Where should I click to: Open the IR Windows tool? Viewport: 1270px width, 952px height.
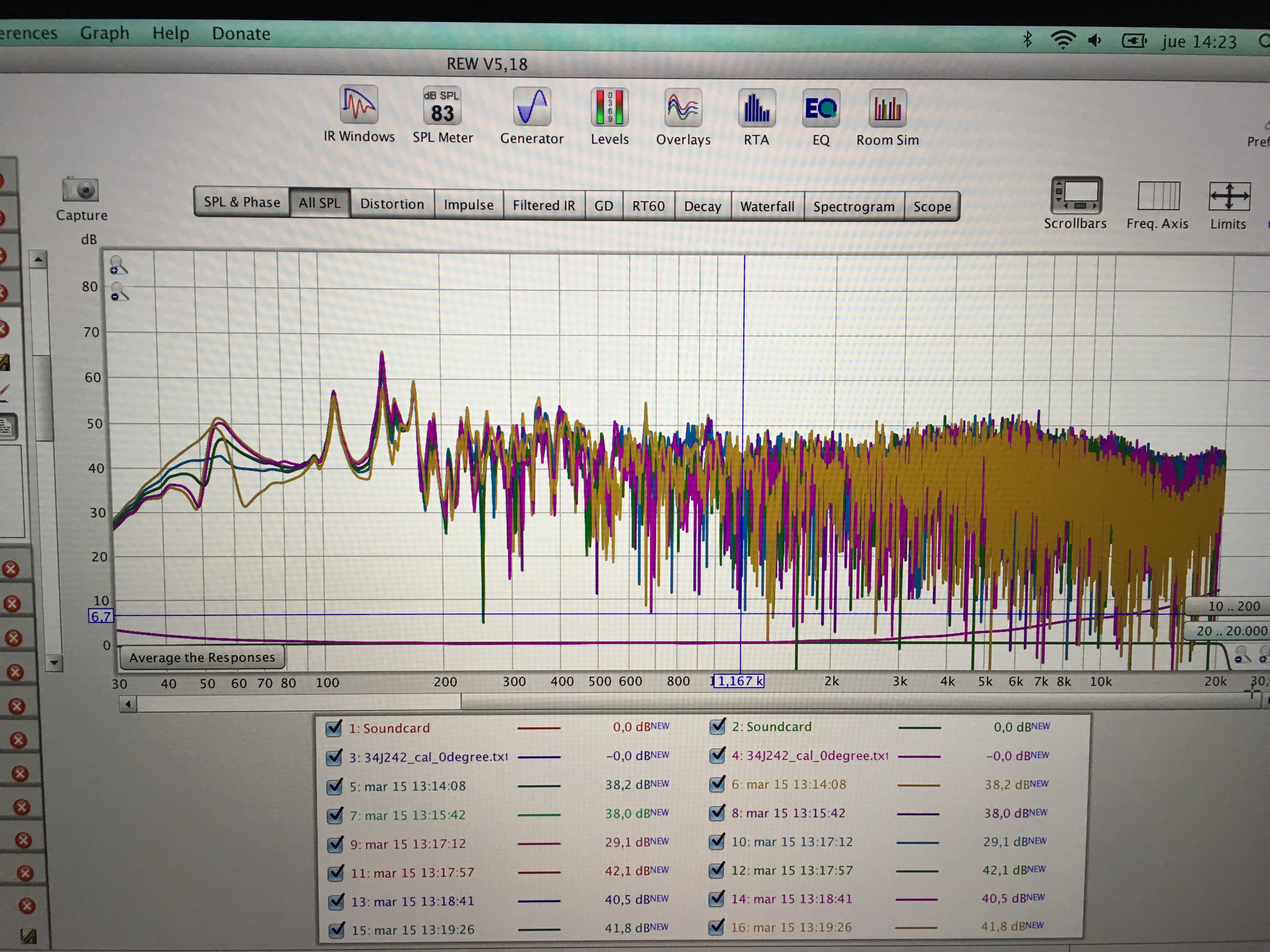click(358, 105)
